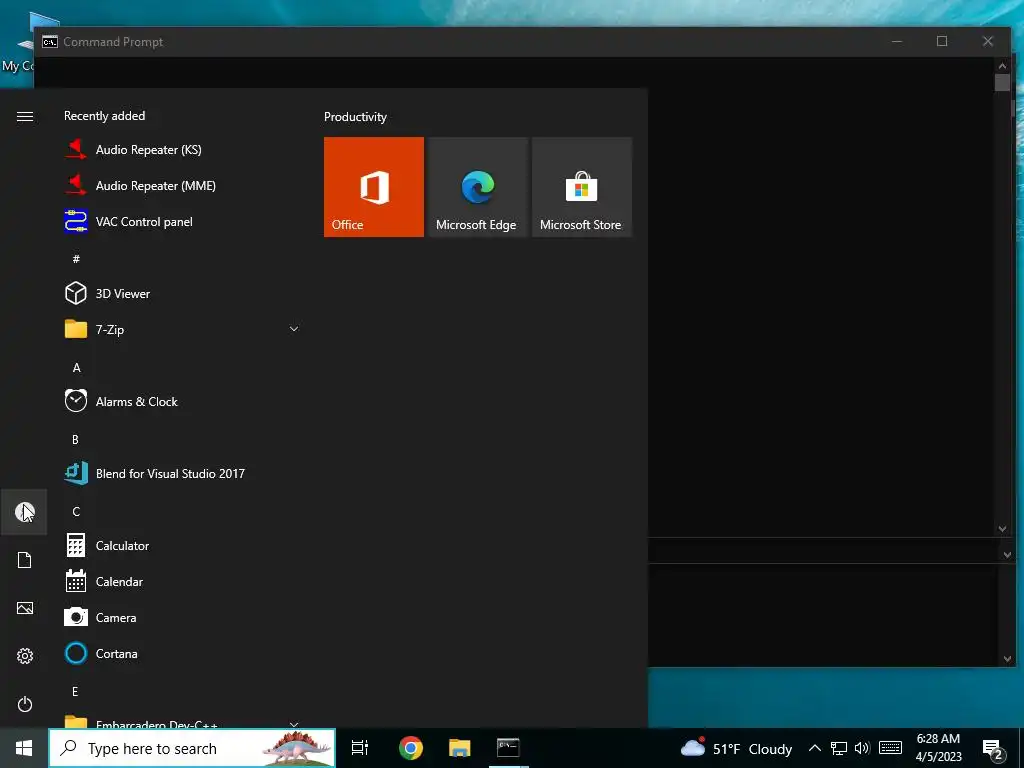Launch Google Chrome from the taskbar
Viewport: 1024px width, 768px height.
point(411,748)
